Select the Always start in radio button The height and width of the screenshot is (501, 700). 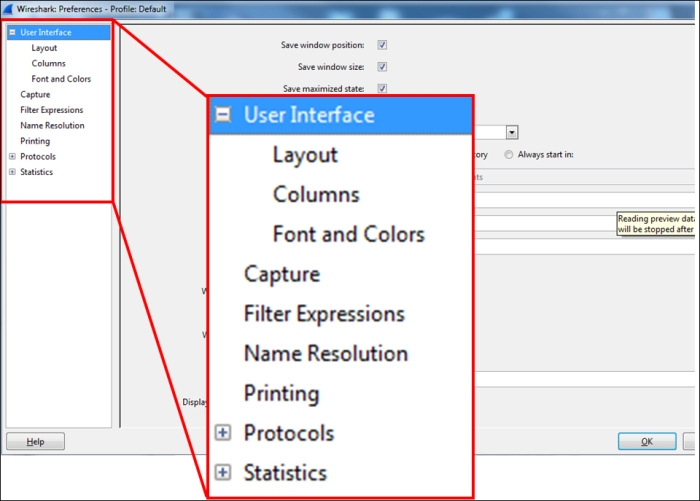(508, 154)
